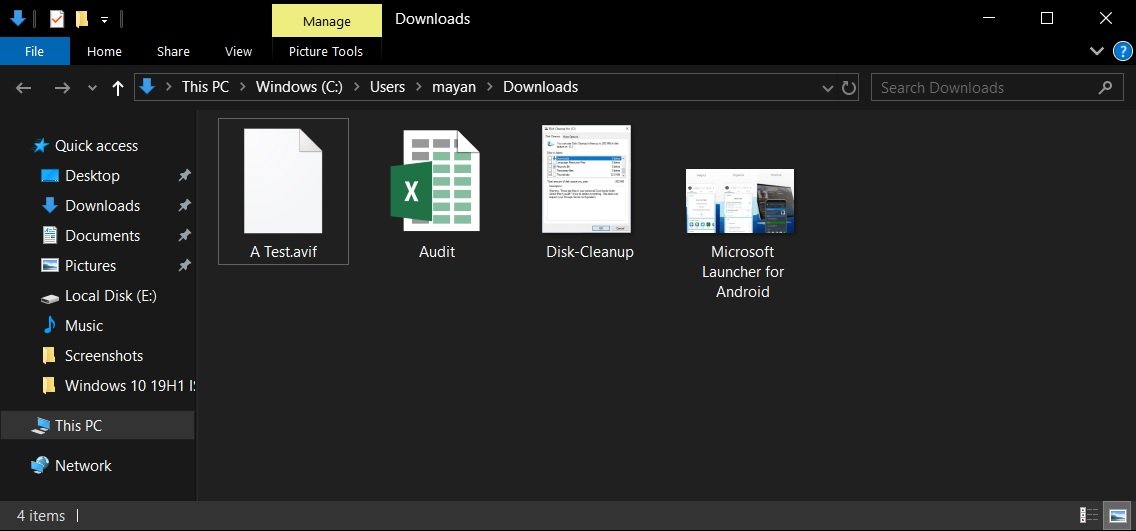Image resolution: width=1136 pixels, height=531 pixels.
Task: Click the Users segment in the address path
Action: pos(387,87)
